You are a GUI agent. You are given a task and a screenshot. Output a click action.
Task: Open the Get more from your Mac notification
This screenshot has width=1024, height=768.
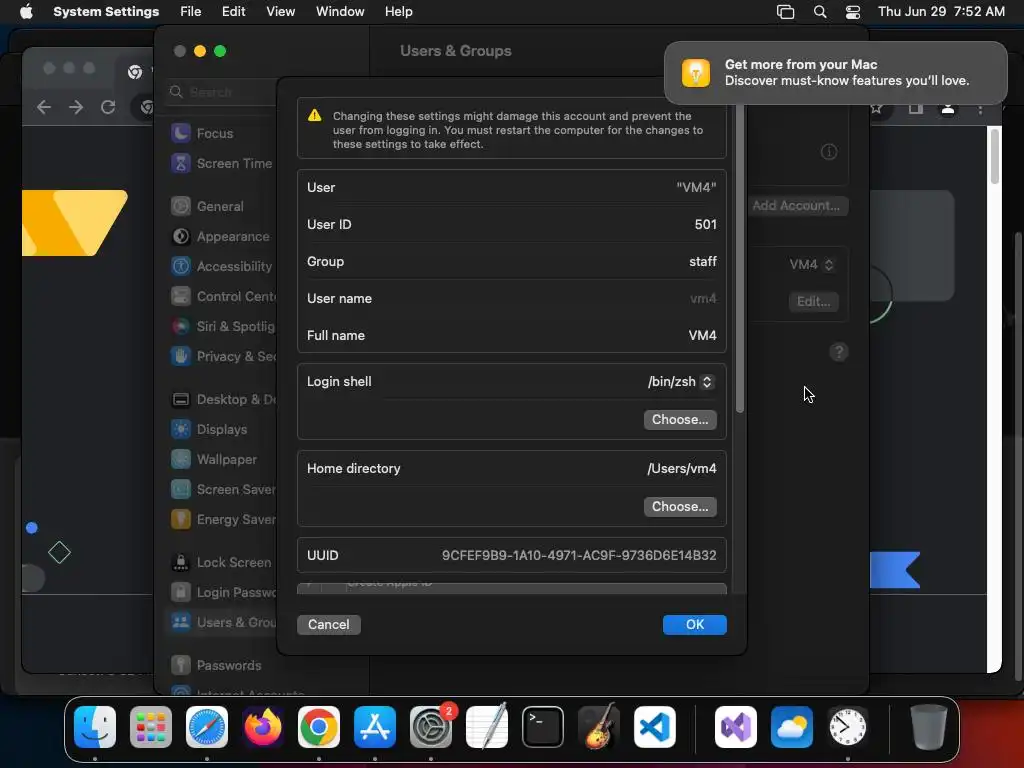coord(835,72)
